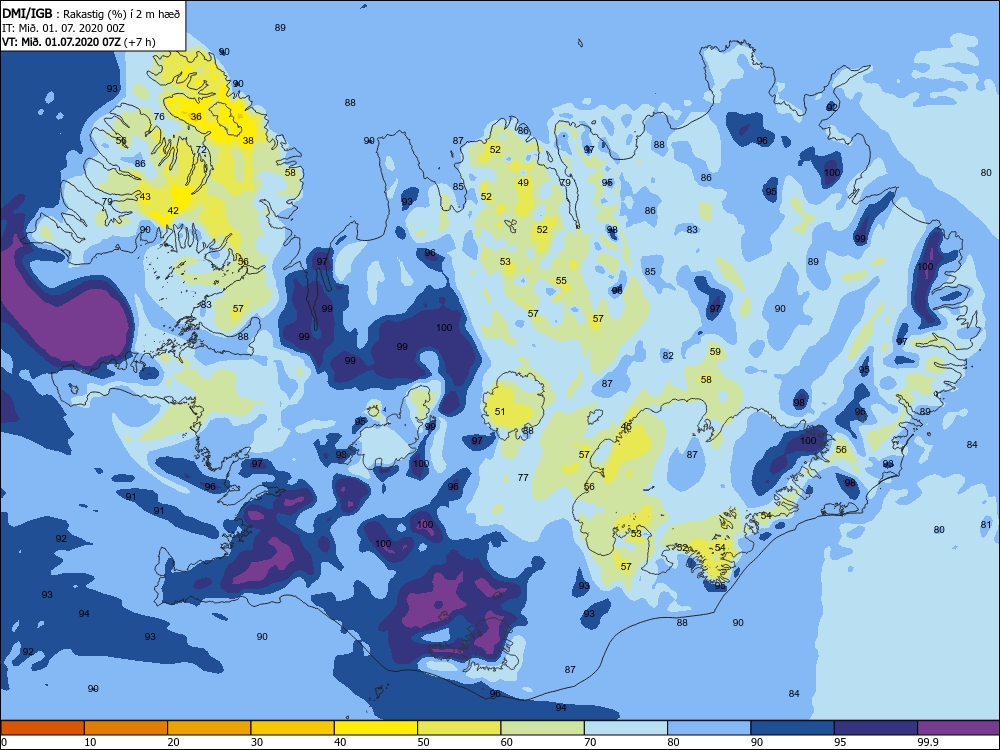Click the value '81' at the east edge
The height and width of the screenshot is (750, 1000).
pos(986,525)
